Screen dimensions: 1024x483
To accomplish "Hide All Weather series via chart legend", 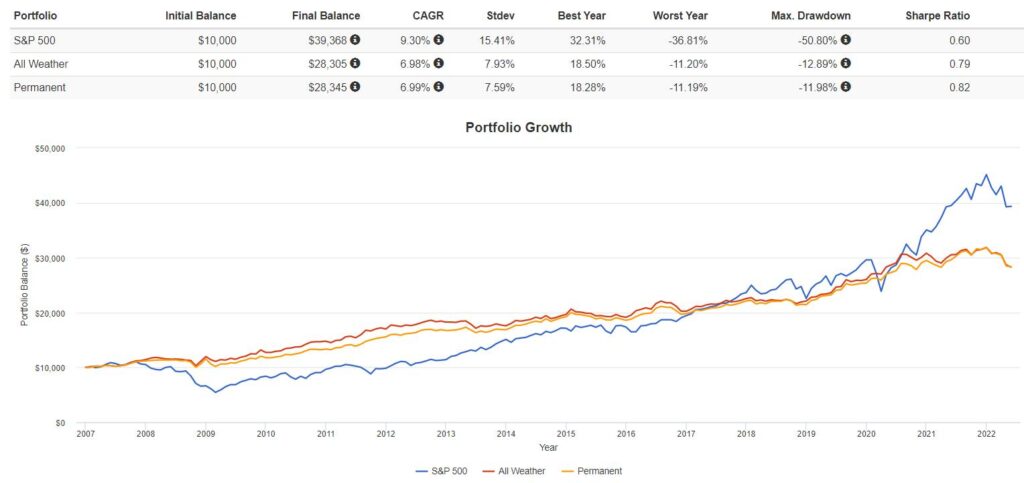I will [x=515, y=470].
